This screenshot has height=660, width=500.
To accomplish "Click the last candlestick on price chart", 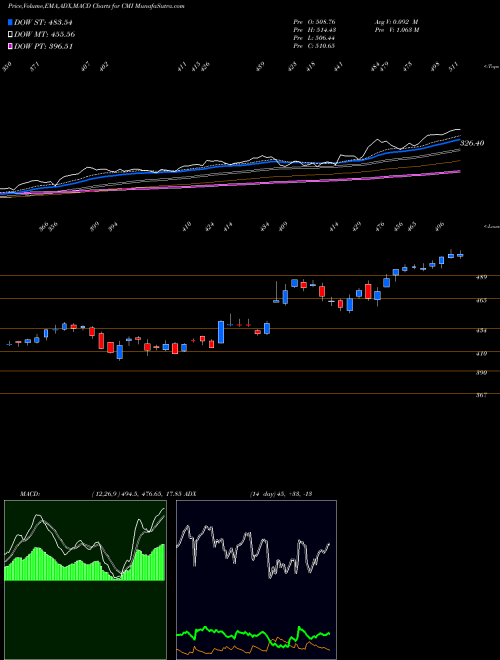I will (460, 255).
